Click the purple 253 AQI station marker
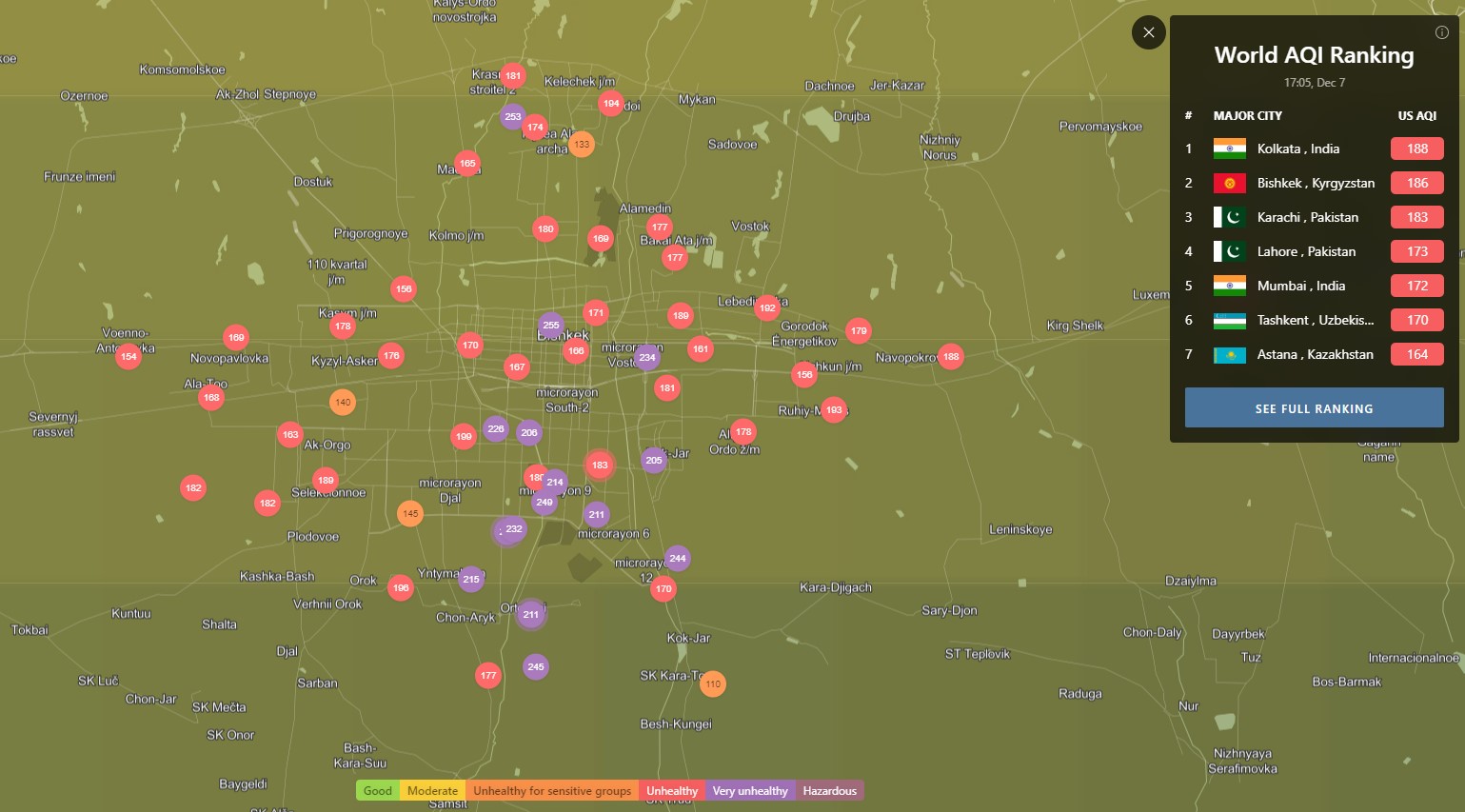 pyautogui.click(x=513, y=117)
